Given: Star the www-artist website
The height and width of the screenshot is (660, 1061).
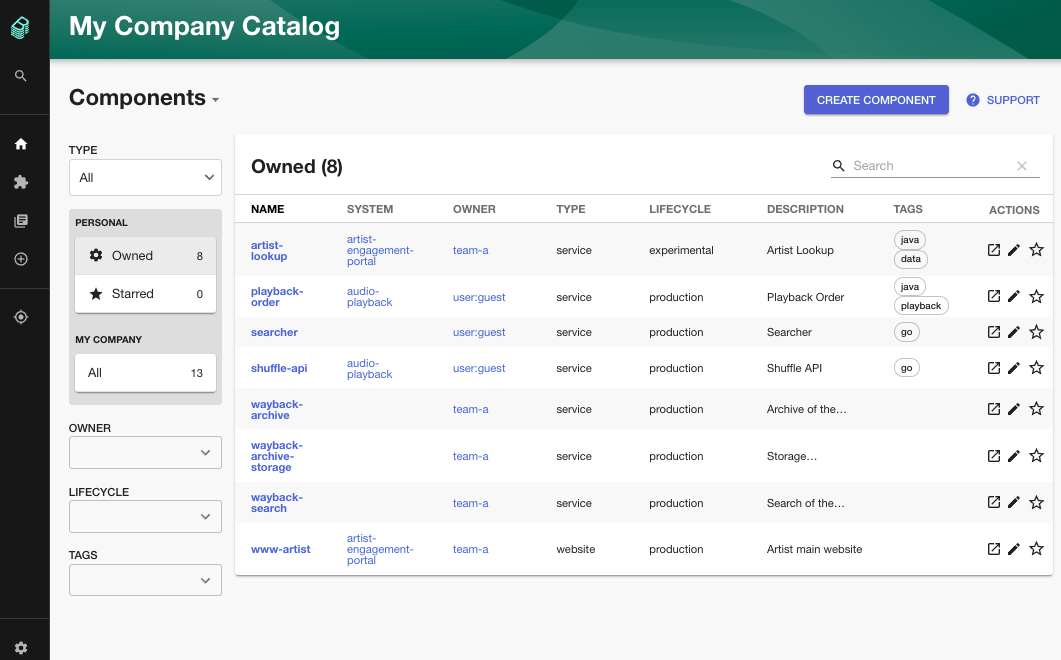Looking at the screenshot, I should pyautogui.click(x=1036, y=549).
